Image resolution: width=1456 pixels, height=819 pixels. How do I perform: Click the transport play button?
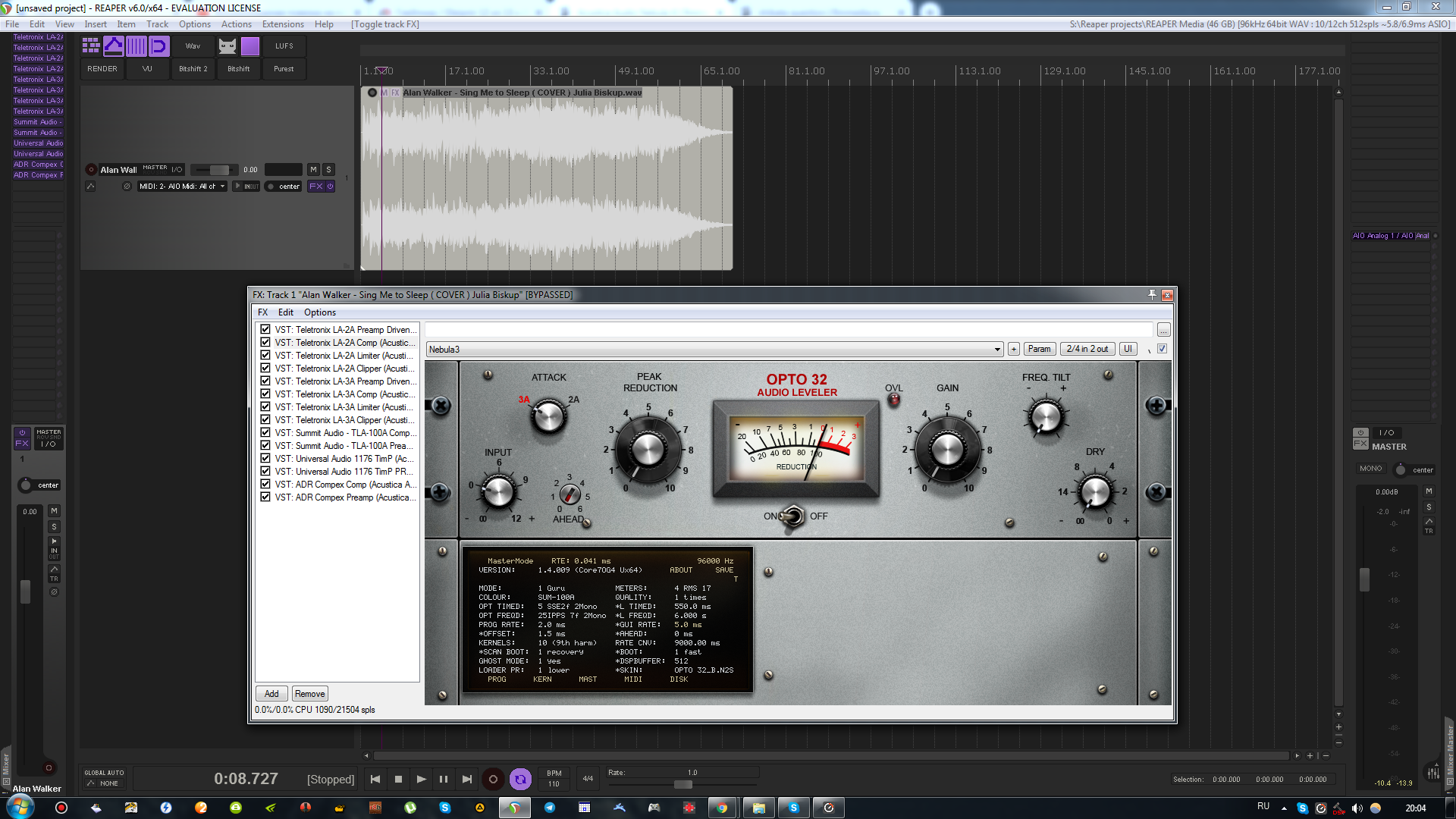(422, 779)
